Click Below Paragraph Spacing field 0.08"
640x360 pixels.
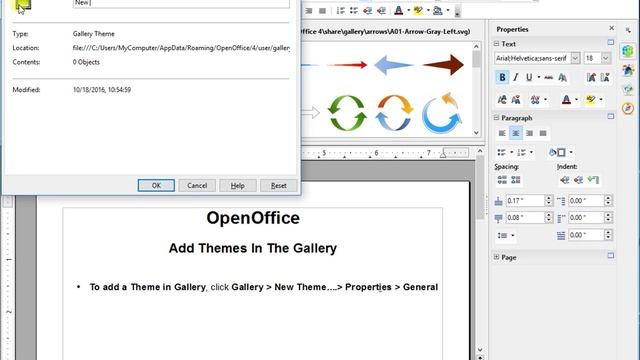(525, 218)
